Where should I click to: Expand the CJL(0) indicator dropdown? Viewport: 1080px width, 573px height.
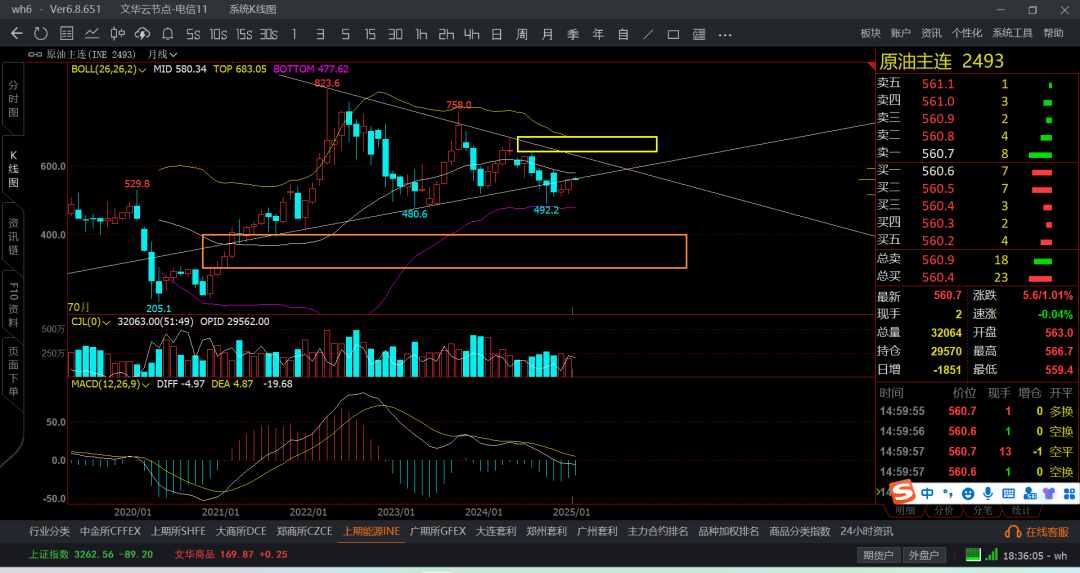coord(91,322)
